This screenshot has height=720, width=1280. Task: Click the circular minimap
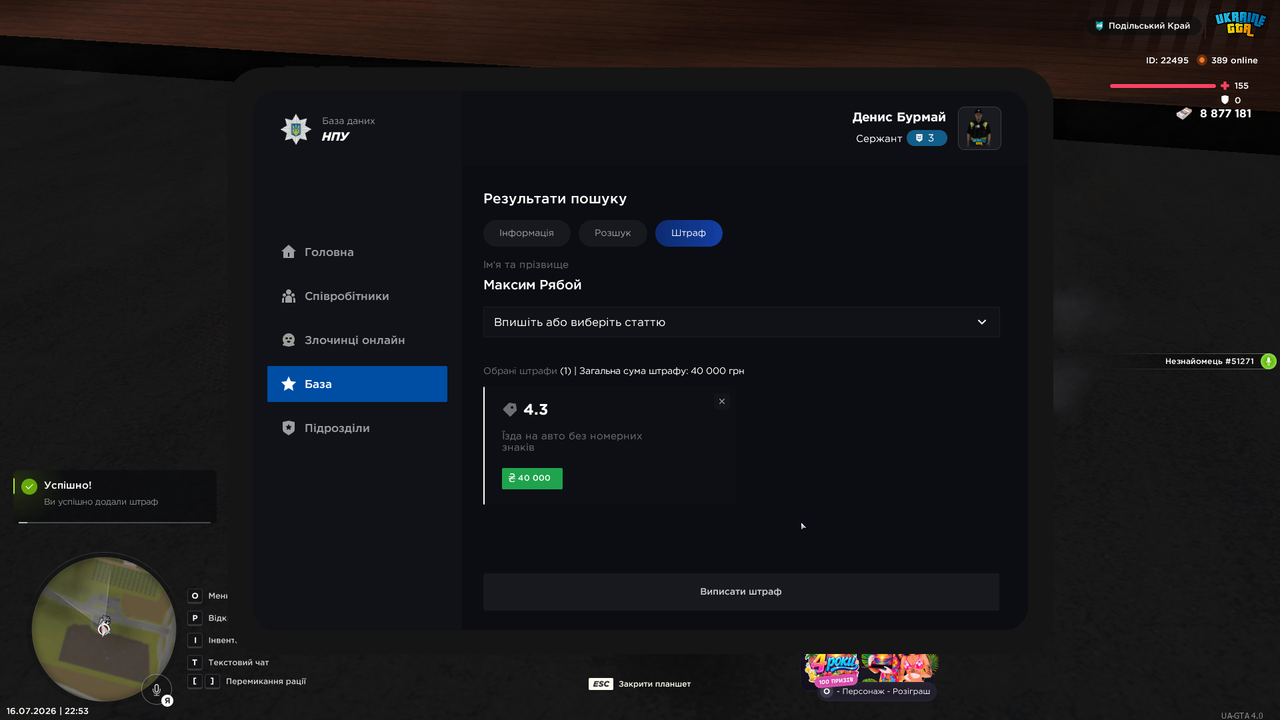pyautogui.click(x=104, y=628)
